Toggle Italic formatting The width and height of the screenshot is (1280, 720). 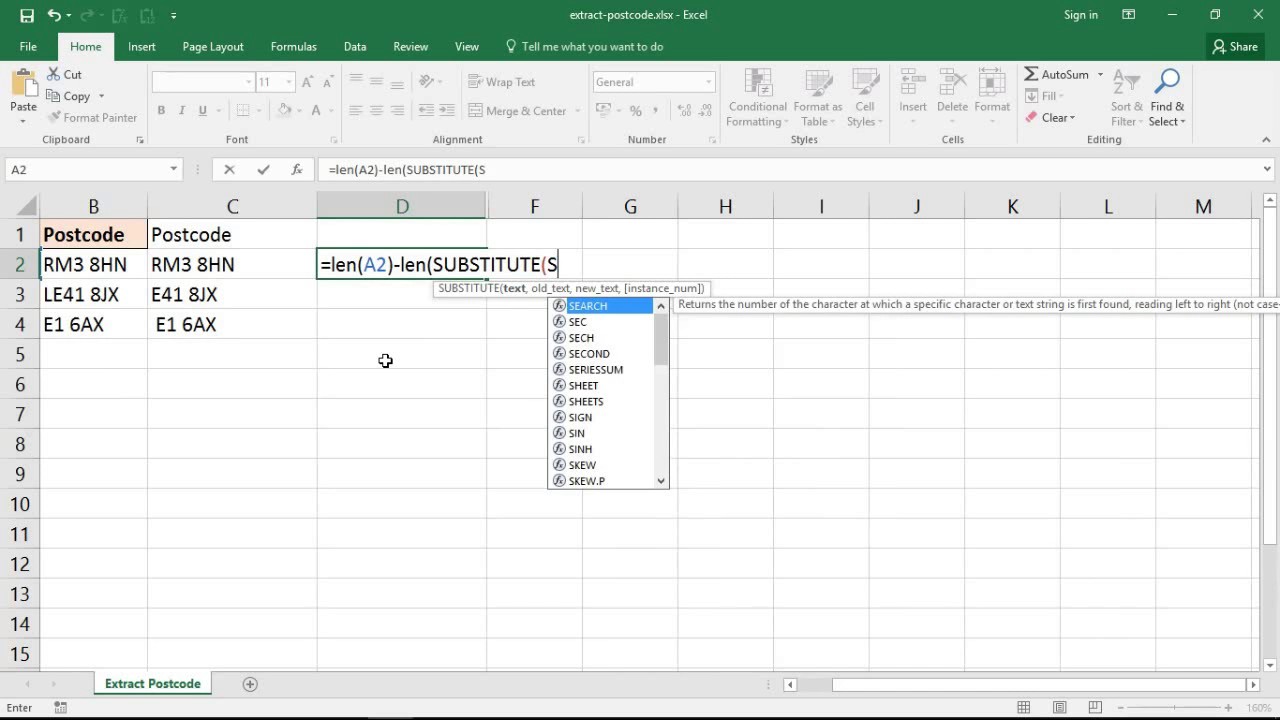click(182, 111)
